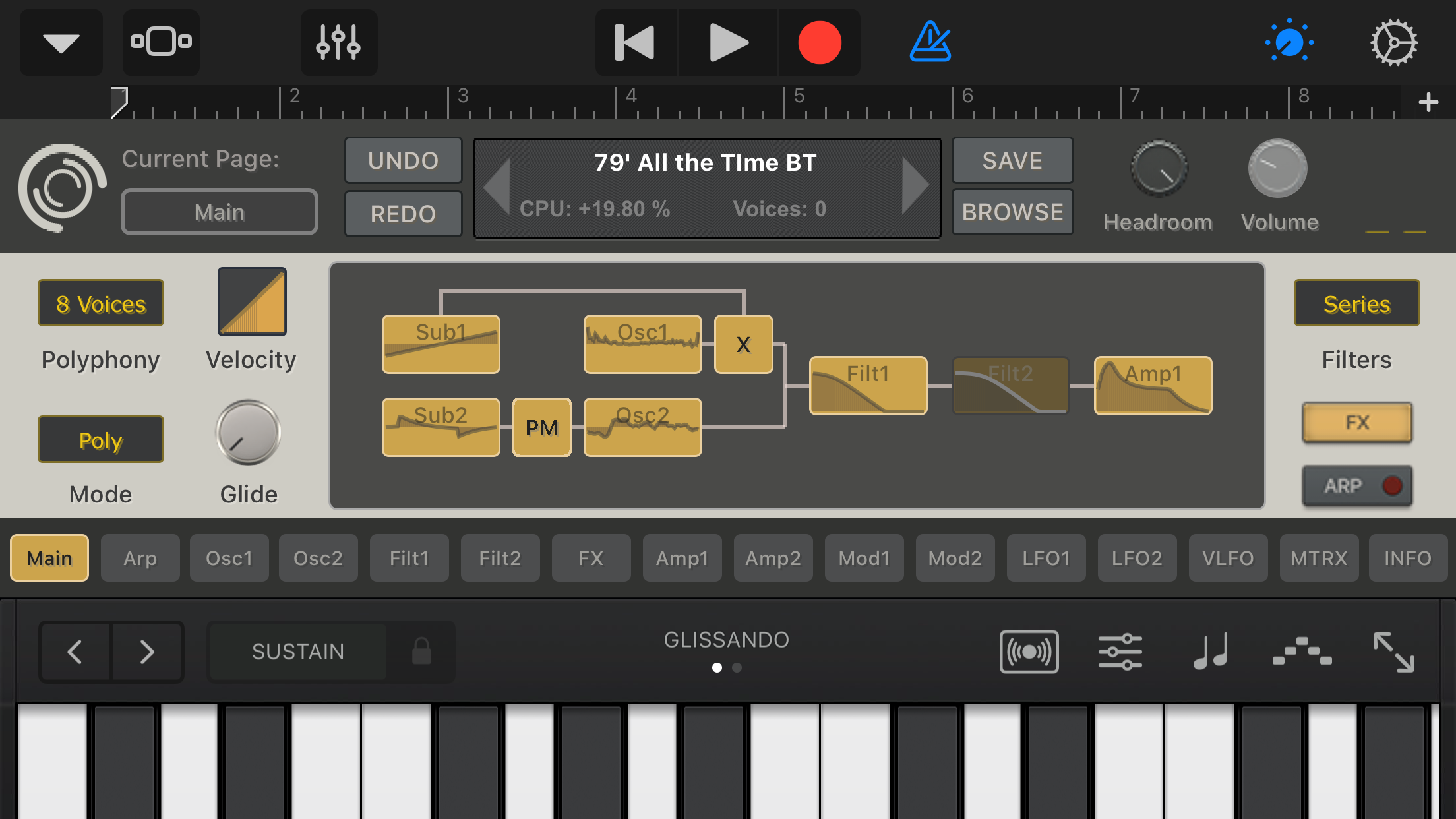1456x819 pixels.
Task: Click the UNDO button
Action: 403,160
